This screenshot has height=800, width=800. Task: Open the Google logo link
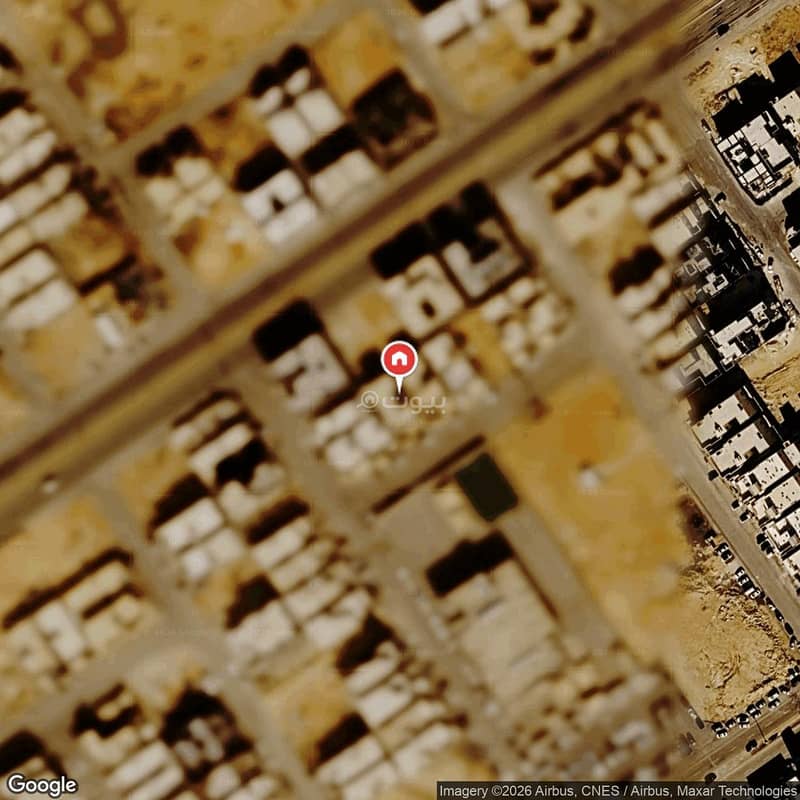42,785
